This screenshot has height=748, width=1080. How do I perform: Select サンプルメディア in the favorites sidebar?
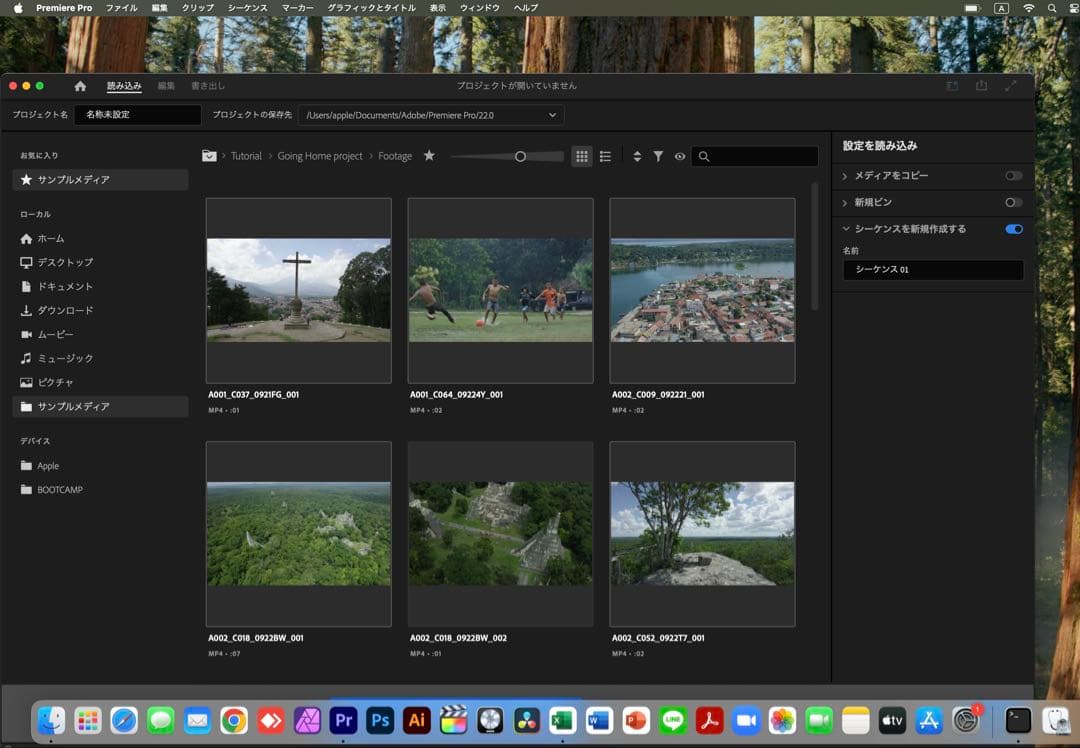tap(99, 180)
